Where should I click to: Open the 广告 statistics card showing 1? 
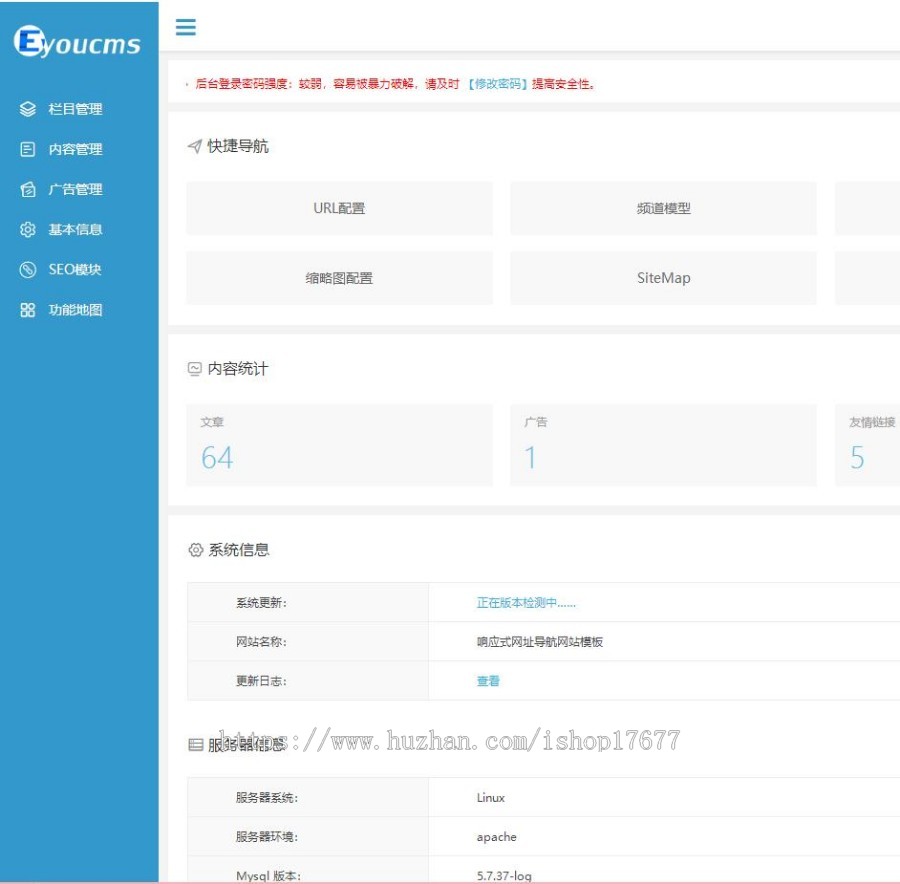coord(663,445)
